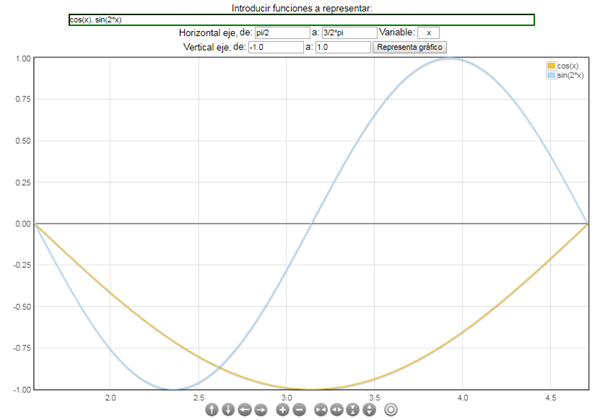Shrink horizontally with inward-pointing arrows icon
600x420 pixels.
[x=321, y=410]
